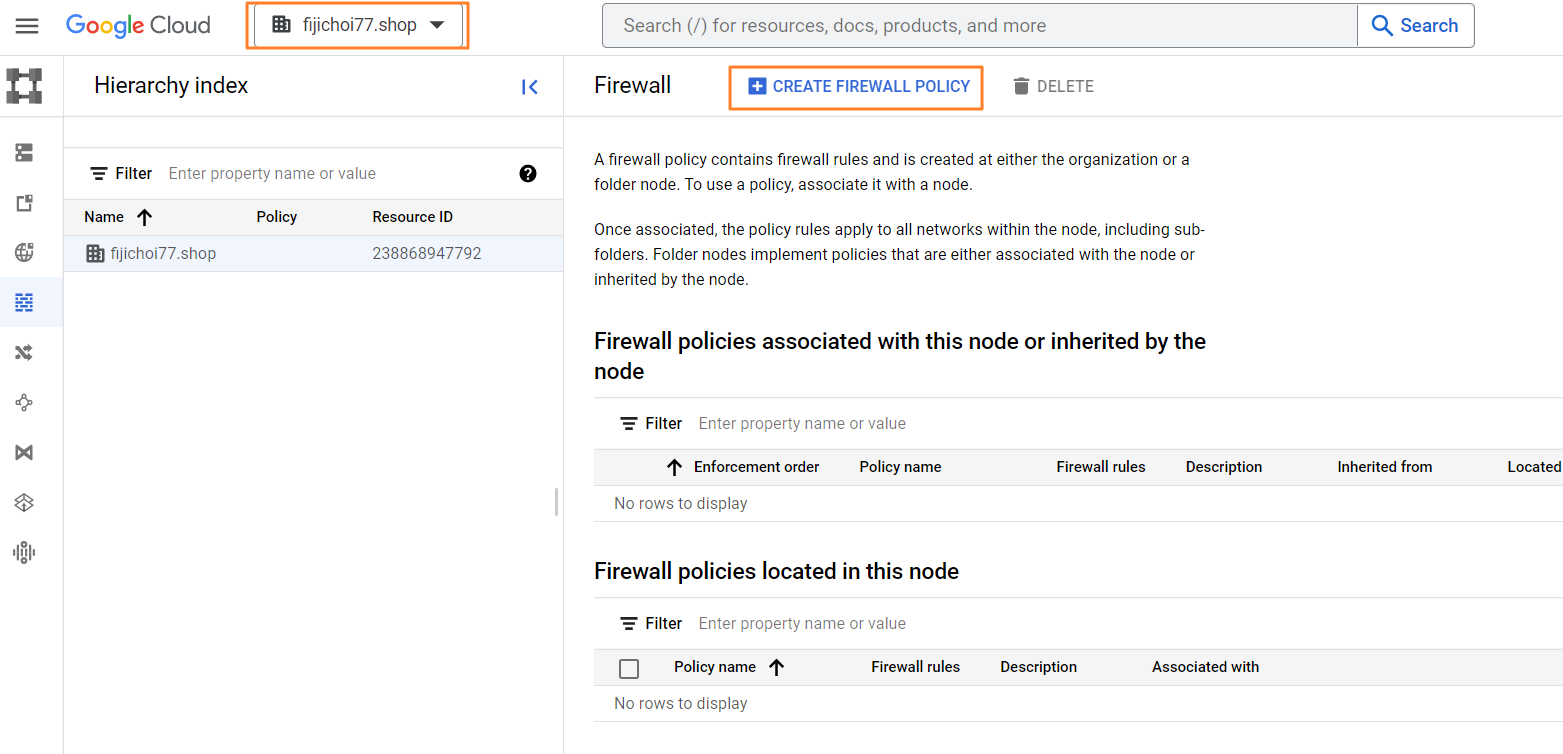Click CREATE FIREWALL POLICY button
The image size is (1563, 754).
click(857, 87)
